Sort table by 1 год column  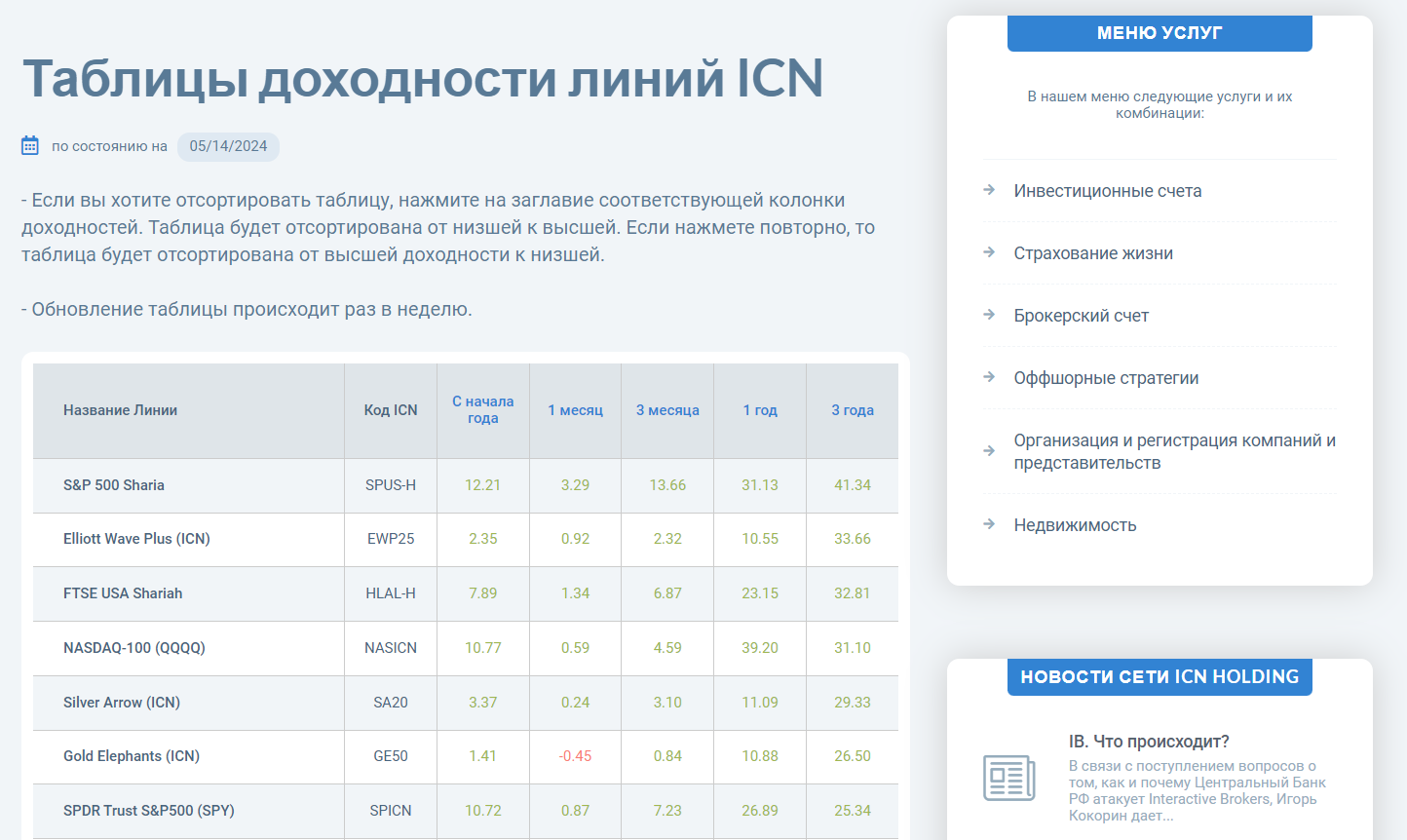tap(760, 410)
